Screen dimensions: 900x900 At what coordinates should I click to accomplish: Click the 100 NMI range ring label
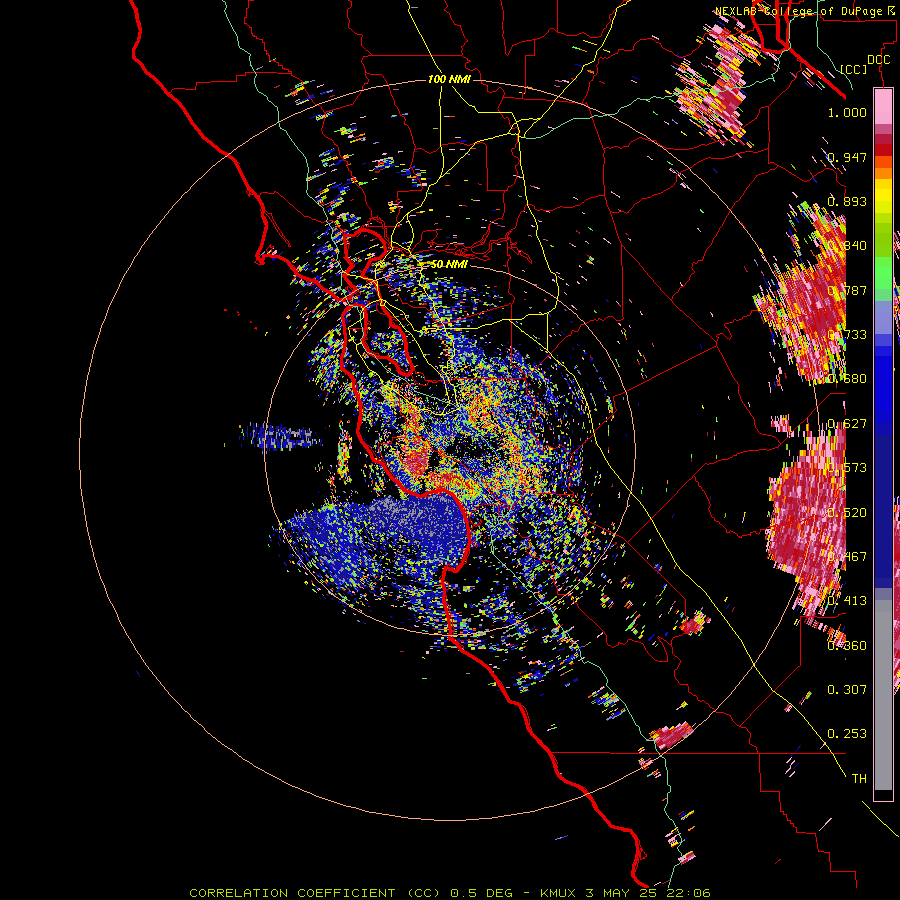click(x=449, y=79)
